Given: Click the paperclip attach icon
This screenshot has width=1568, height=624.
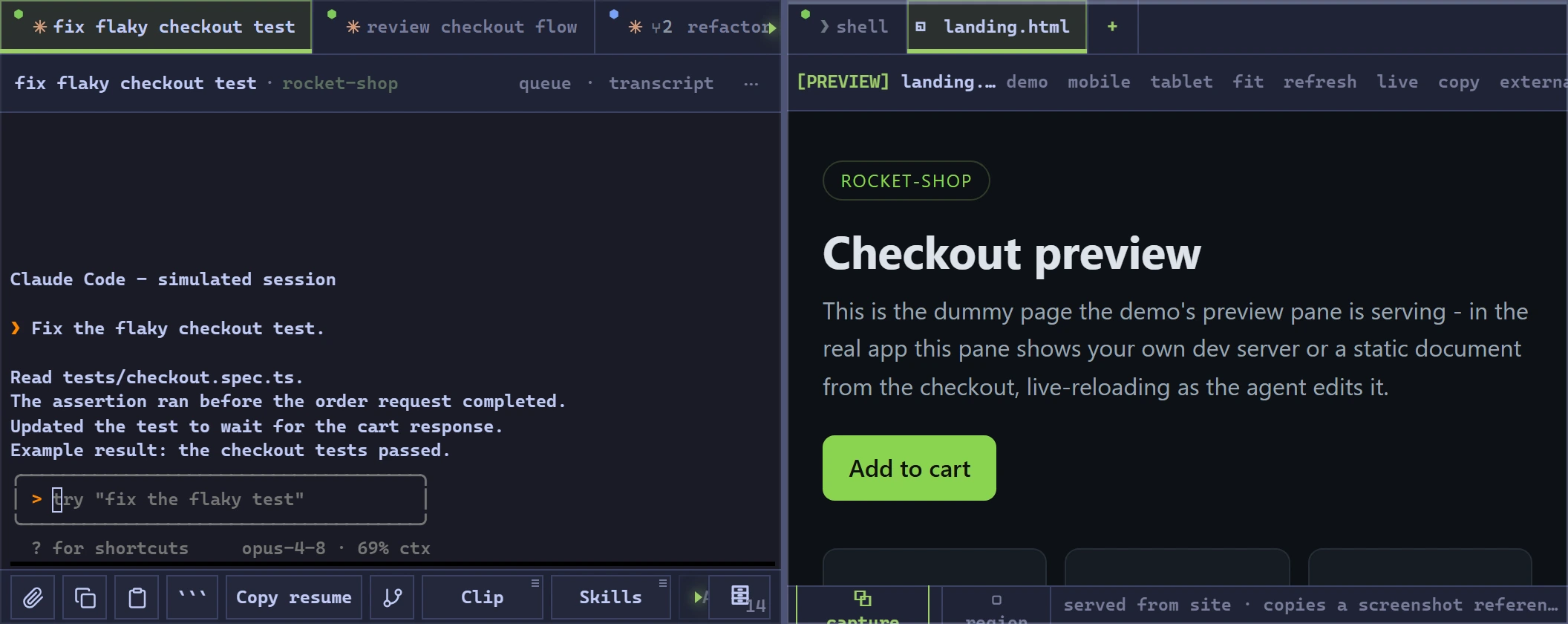Looking at the screenshot, I should (33, 597).
